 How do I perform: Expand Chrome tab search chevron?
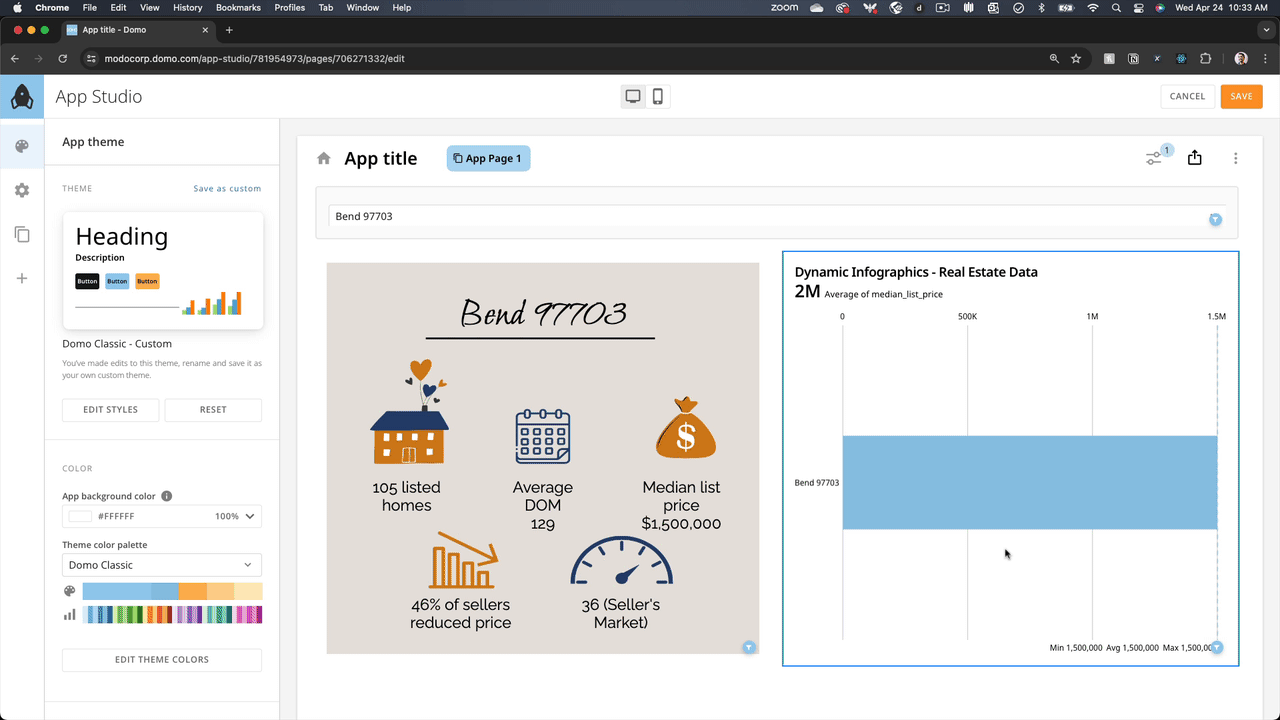point(1264,30)
